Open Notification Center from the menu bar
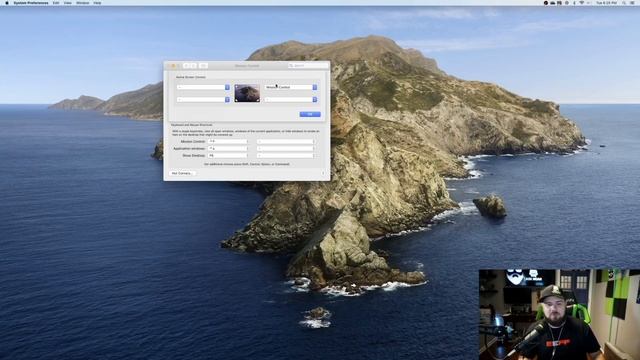Viewport: 640px width, 360px height. 633,3
